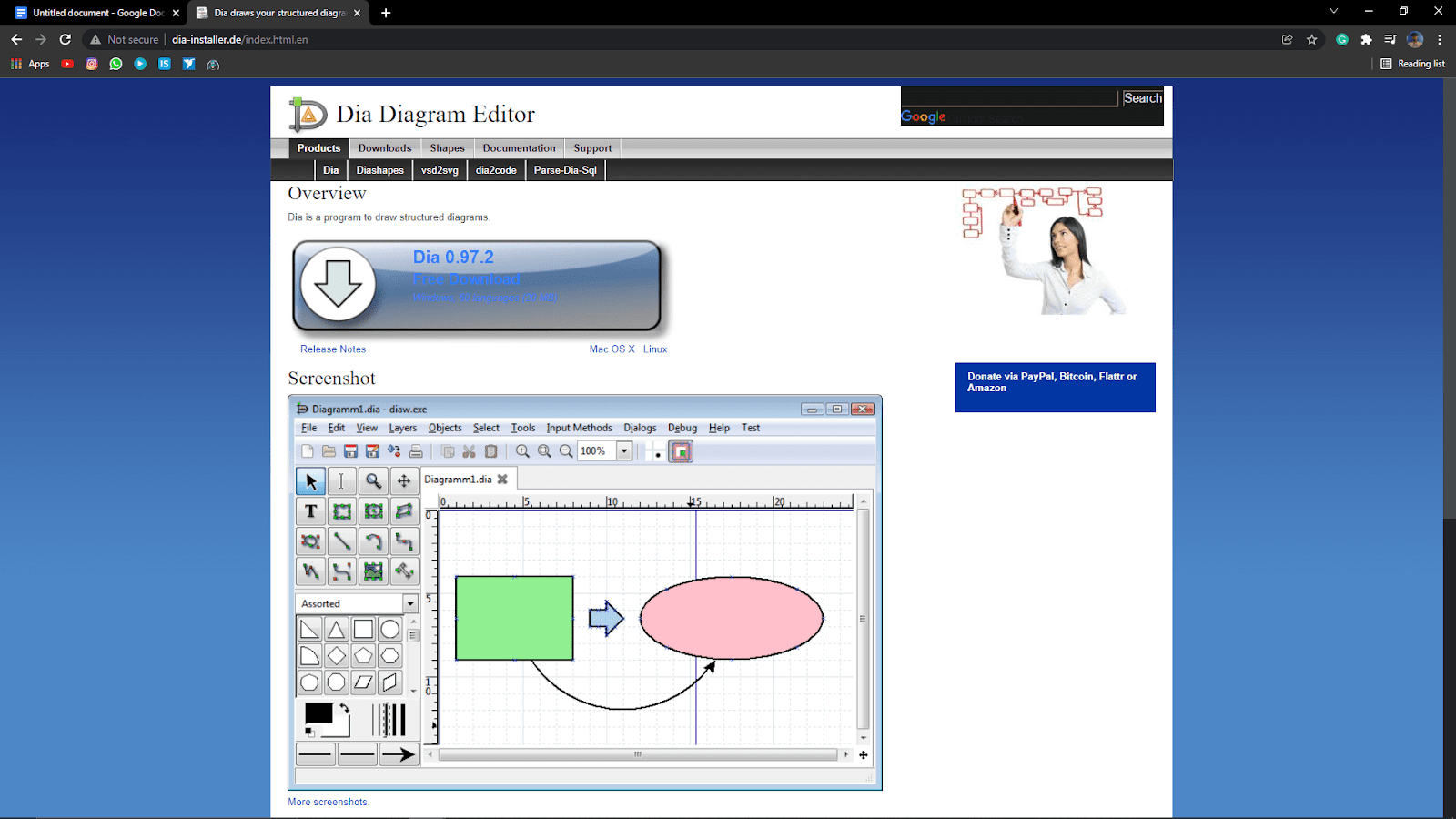Click the Dia 0.97.2 Free Download button
Screen dimensions: 1456x819
(x=478, y=286)
